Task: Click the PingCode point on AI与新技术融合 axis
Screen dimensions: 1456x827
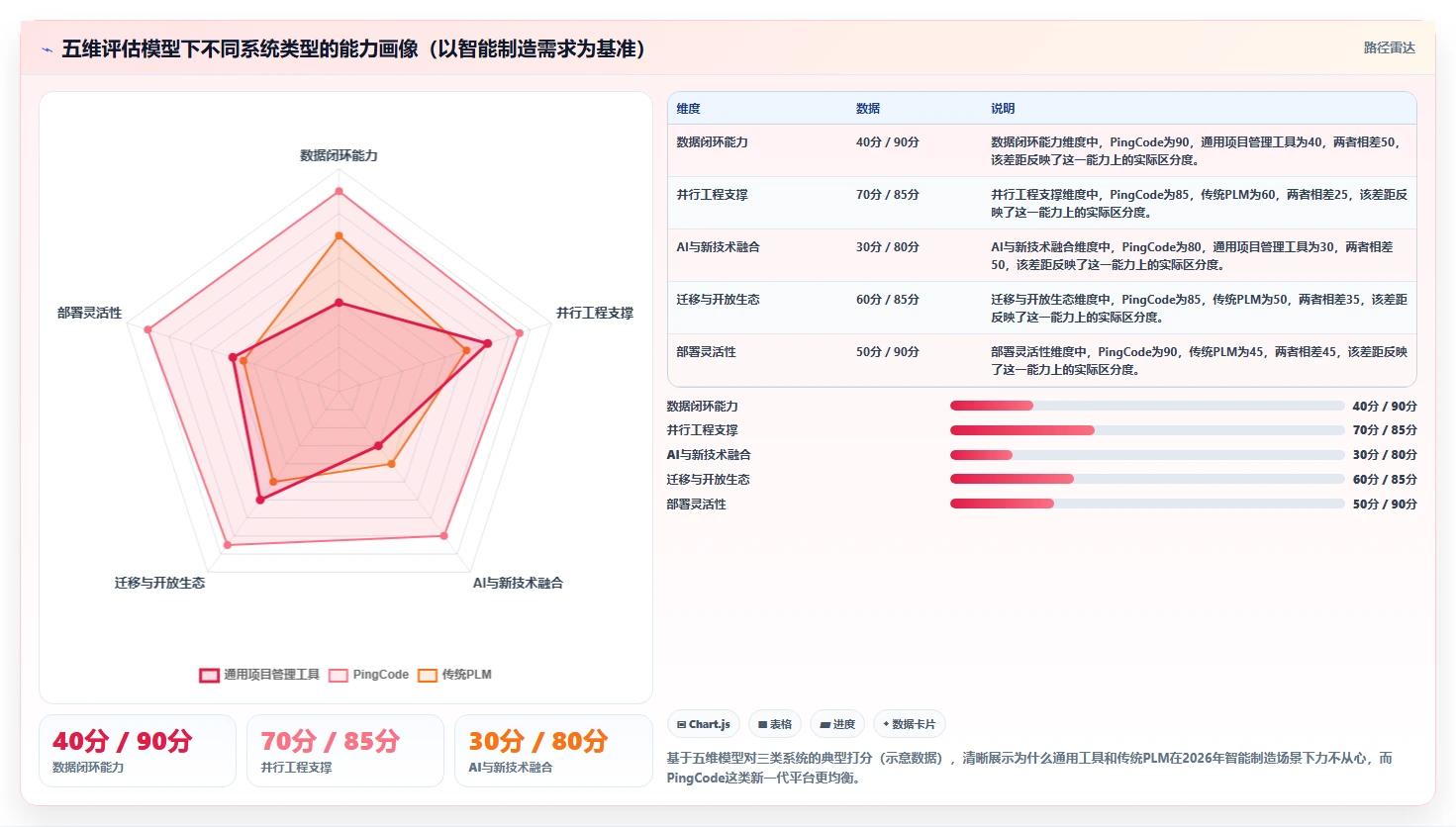Action: click(x=443, y=536)
